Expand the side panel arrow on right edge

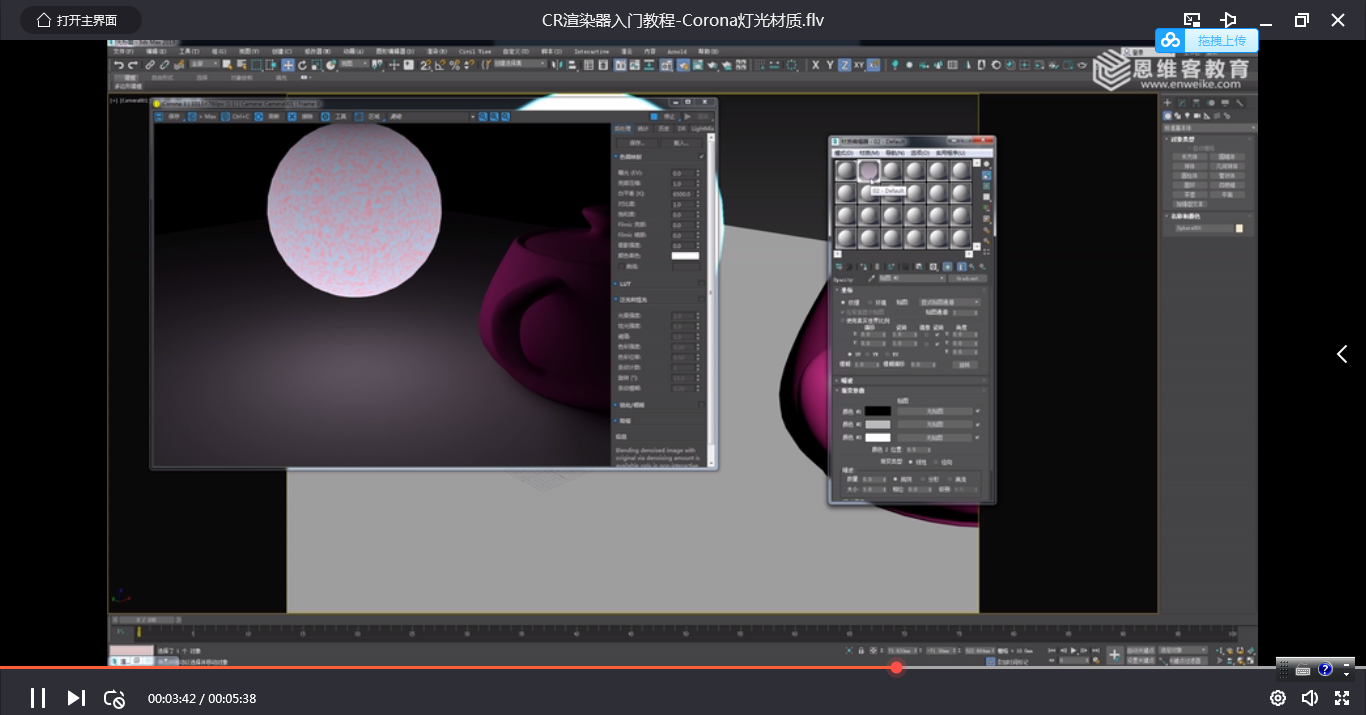(1342, 354)
